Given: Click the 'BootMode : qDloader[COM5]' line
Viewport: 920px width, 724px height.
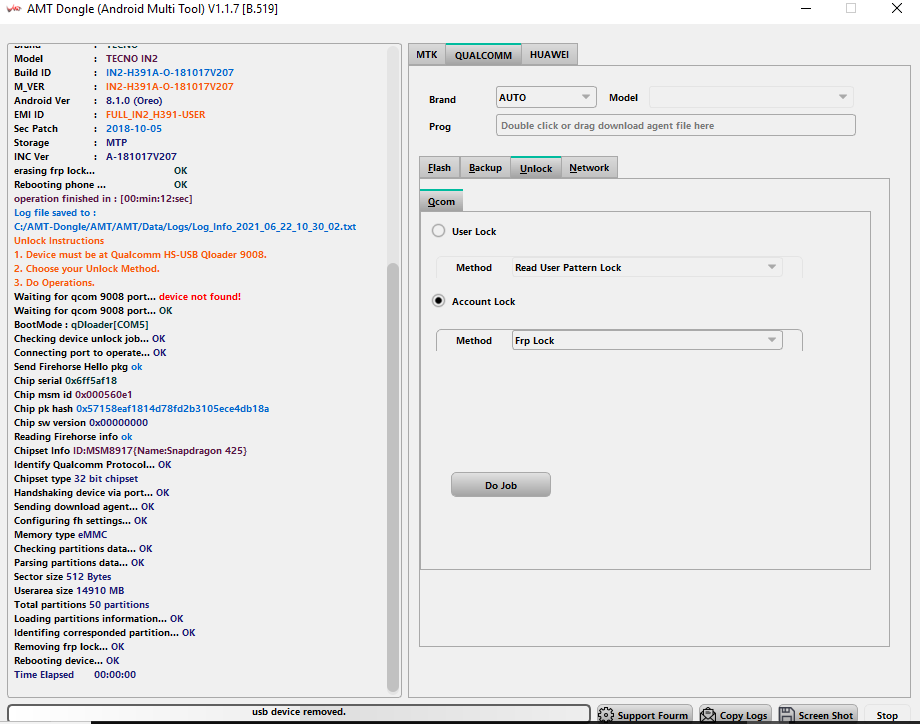Looking at the screenshot, I should [x=81, y=324].
